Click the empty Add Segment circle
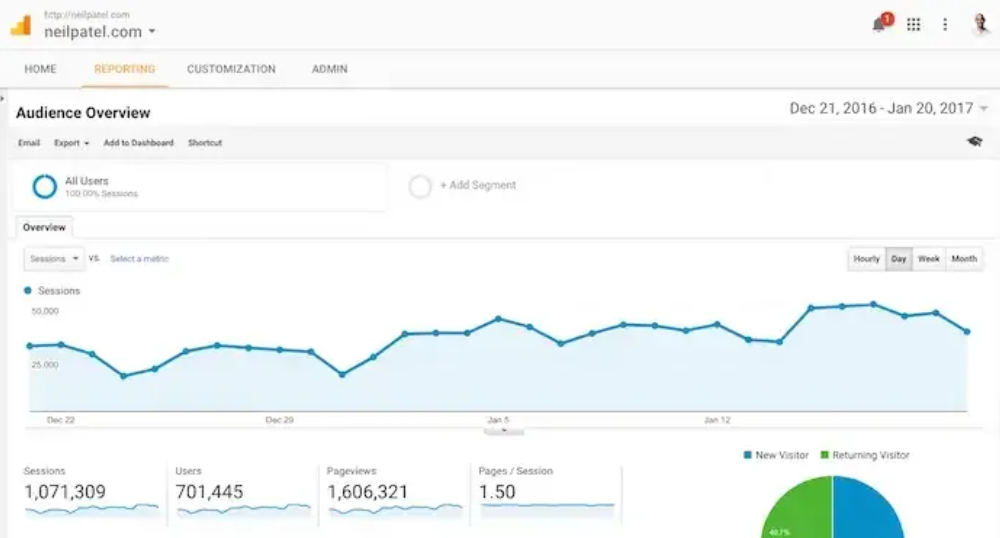 pos(420,186)
